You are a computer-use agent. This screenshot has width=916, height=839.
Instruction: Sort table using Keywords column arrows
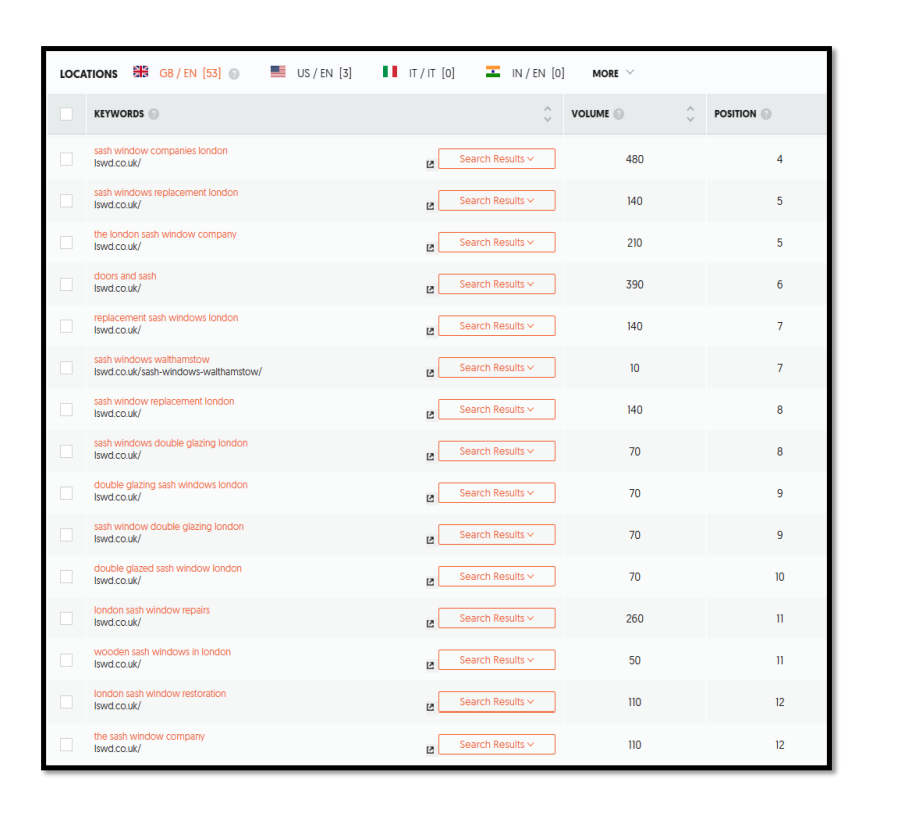point(547,114)
